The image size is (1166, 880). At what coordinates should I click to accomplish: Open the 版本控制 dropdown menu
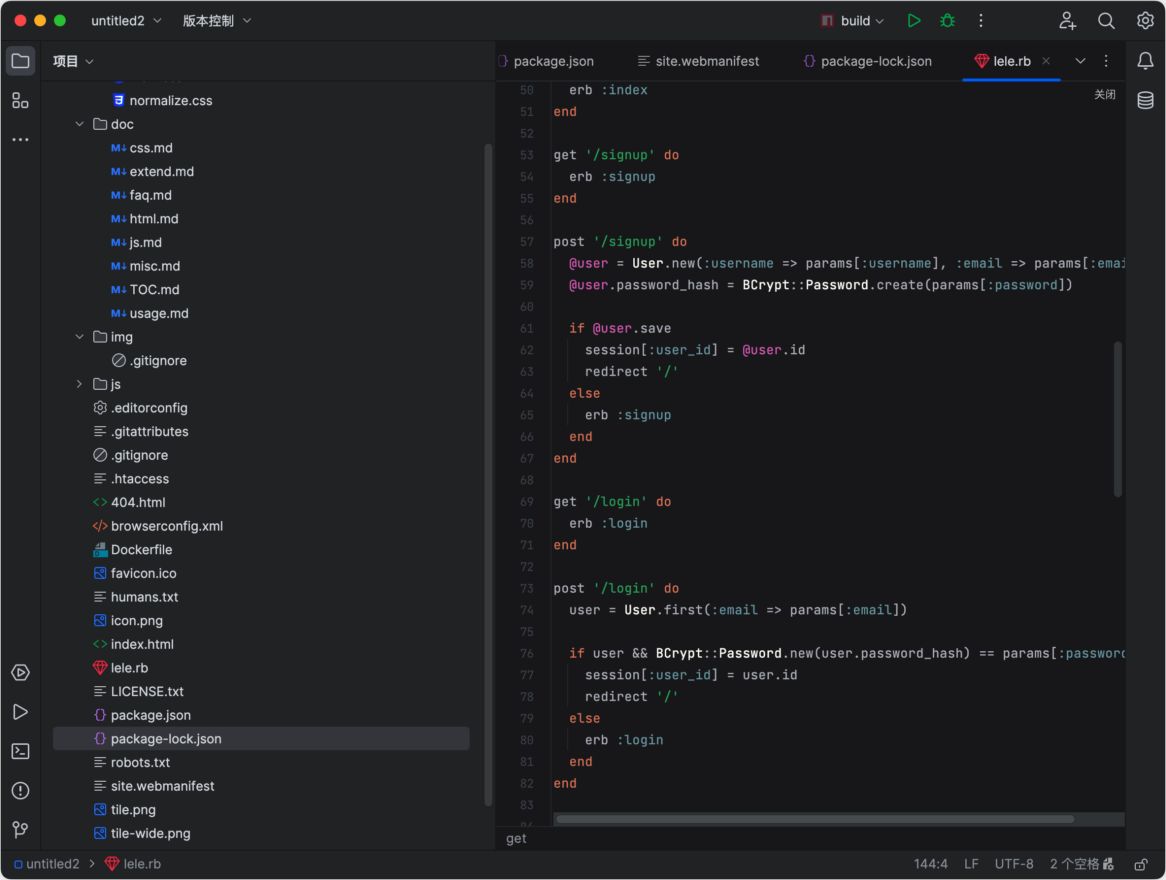216,21
